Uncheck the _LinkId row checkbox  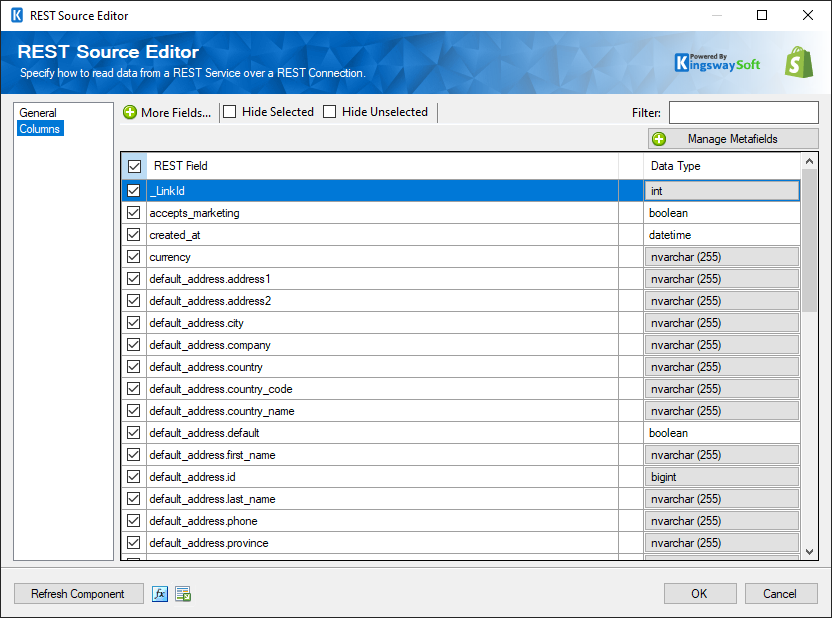pyautogui.click(x=134, y=190)
